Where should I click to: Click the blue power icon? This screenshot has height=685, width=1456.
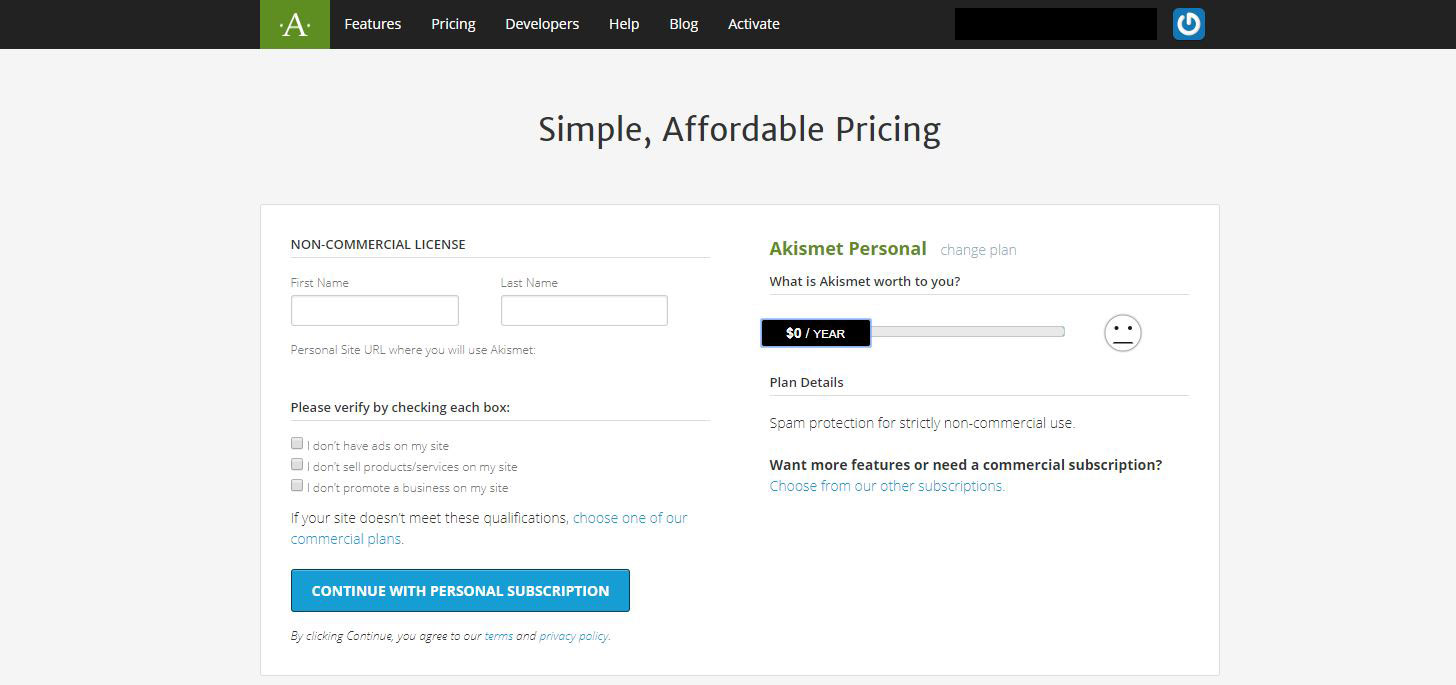(x=1188, y=24)
